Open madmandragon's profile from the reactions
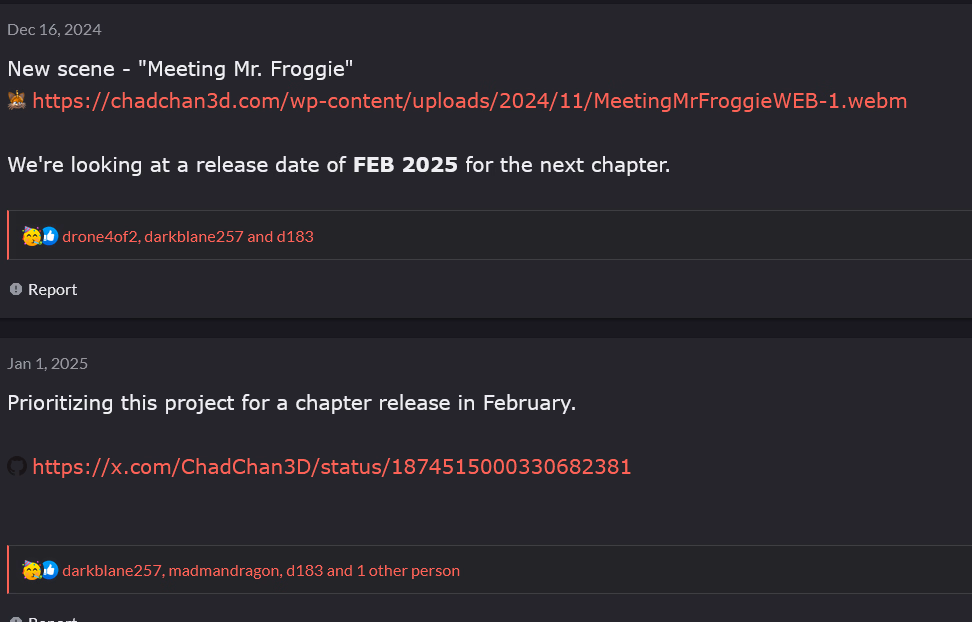972x622 pixels. click(223, 571)
